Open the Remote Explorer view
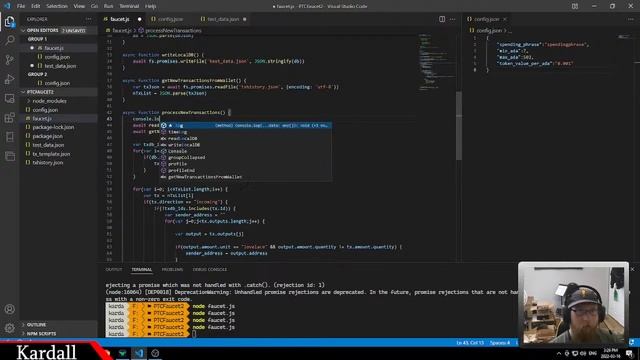The image size is (640, 360). click(9, 98)
